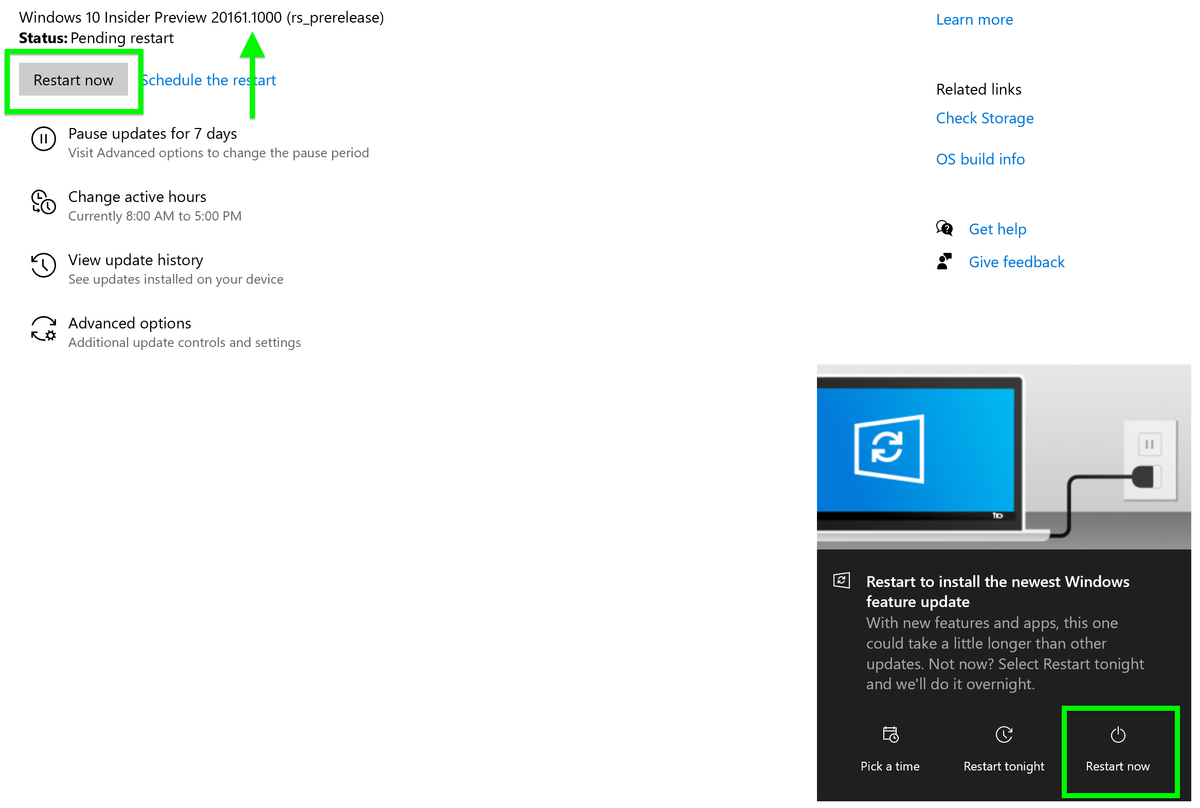This screenshot has width=1200, height=808.
Task: Choose Restart tonight in the notification
Action: (1003, 765)
